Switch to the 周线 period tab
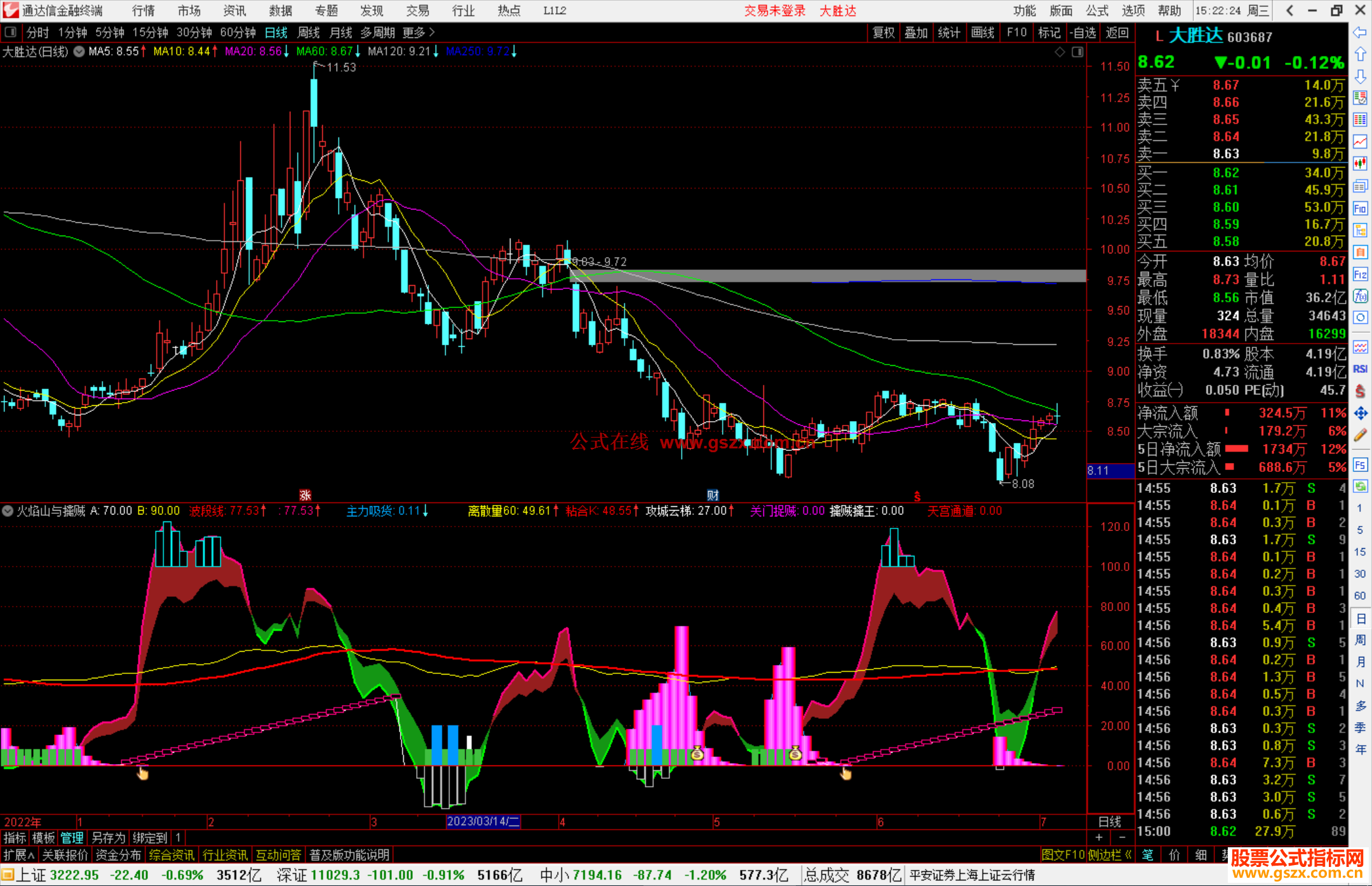Screen dimensions: 1372x886 (308, 32)
